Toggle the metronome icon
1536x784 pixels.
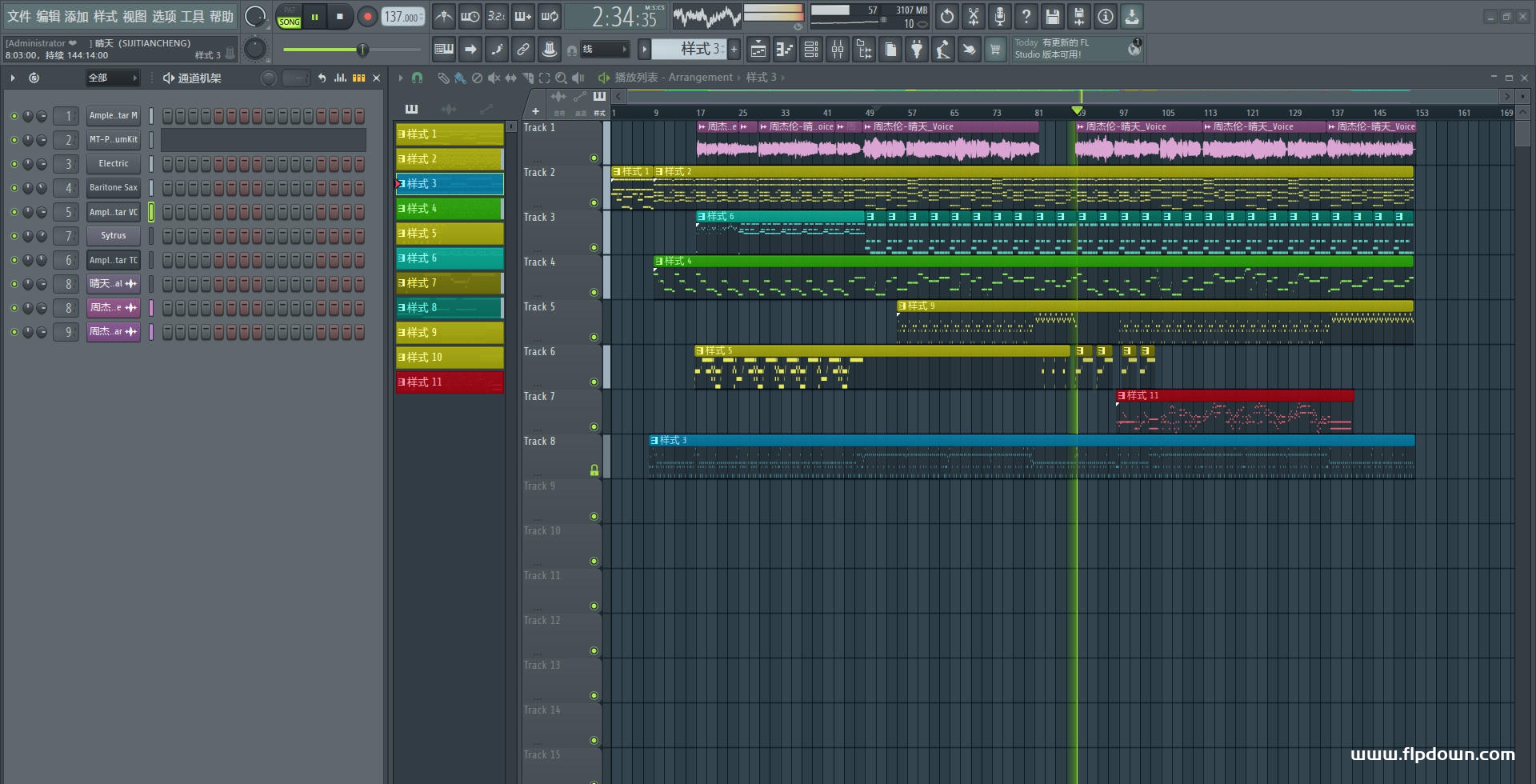[444, 16]
